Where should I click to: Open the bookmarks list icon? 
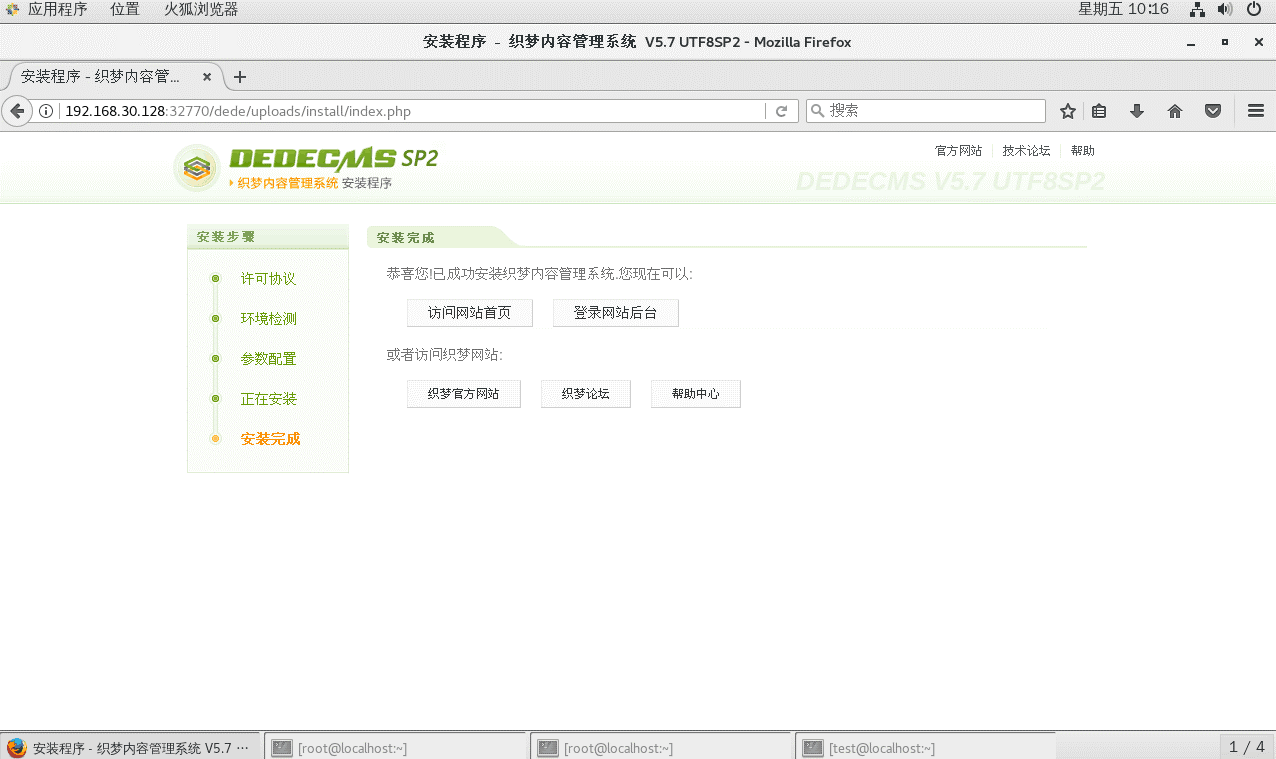[1099, 111]
